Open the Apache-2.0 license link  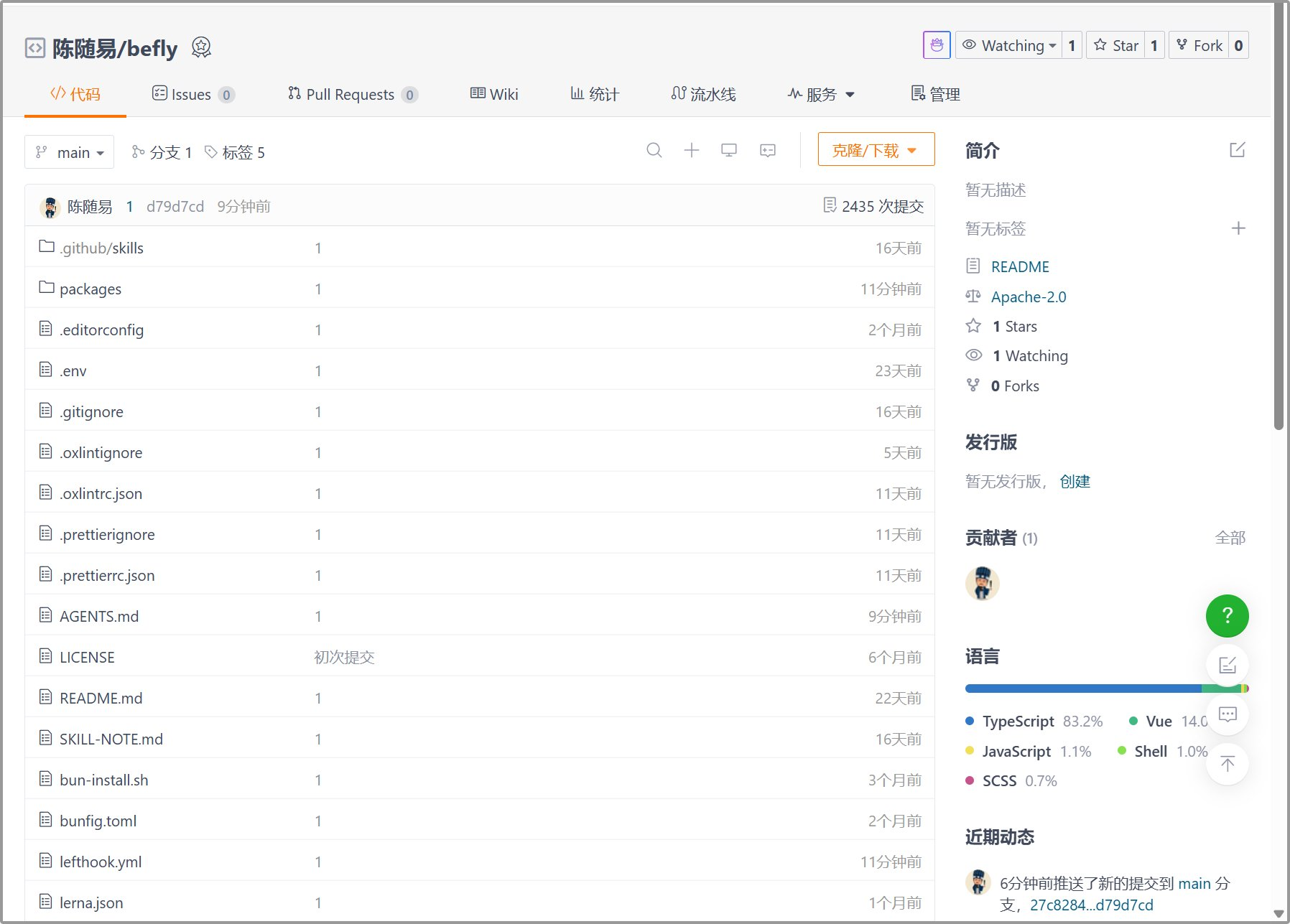[1029, 297]
